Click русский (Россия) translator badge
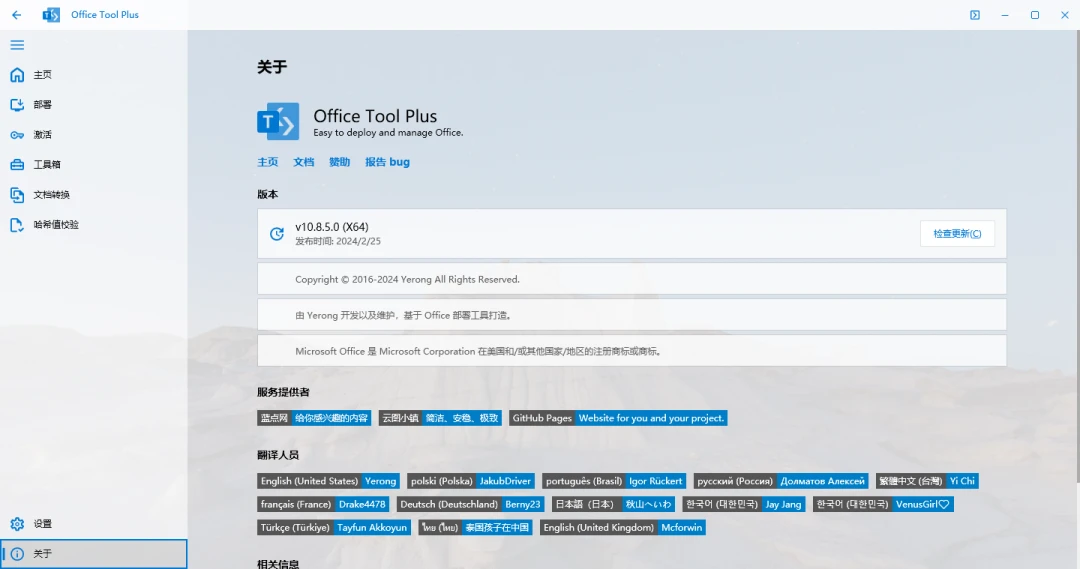This screenshot has width=1080, height=569. point(781,481)
